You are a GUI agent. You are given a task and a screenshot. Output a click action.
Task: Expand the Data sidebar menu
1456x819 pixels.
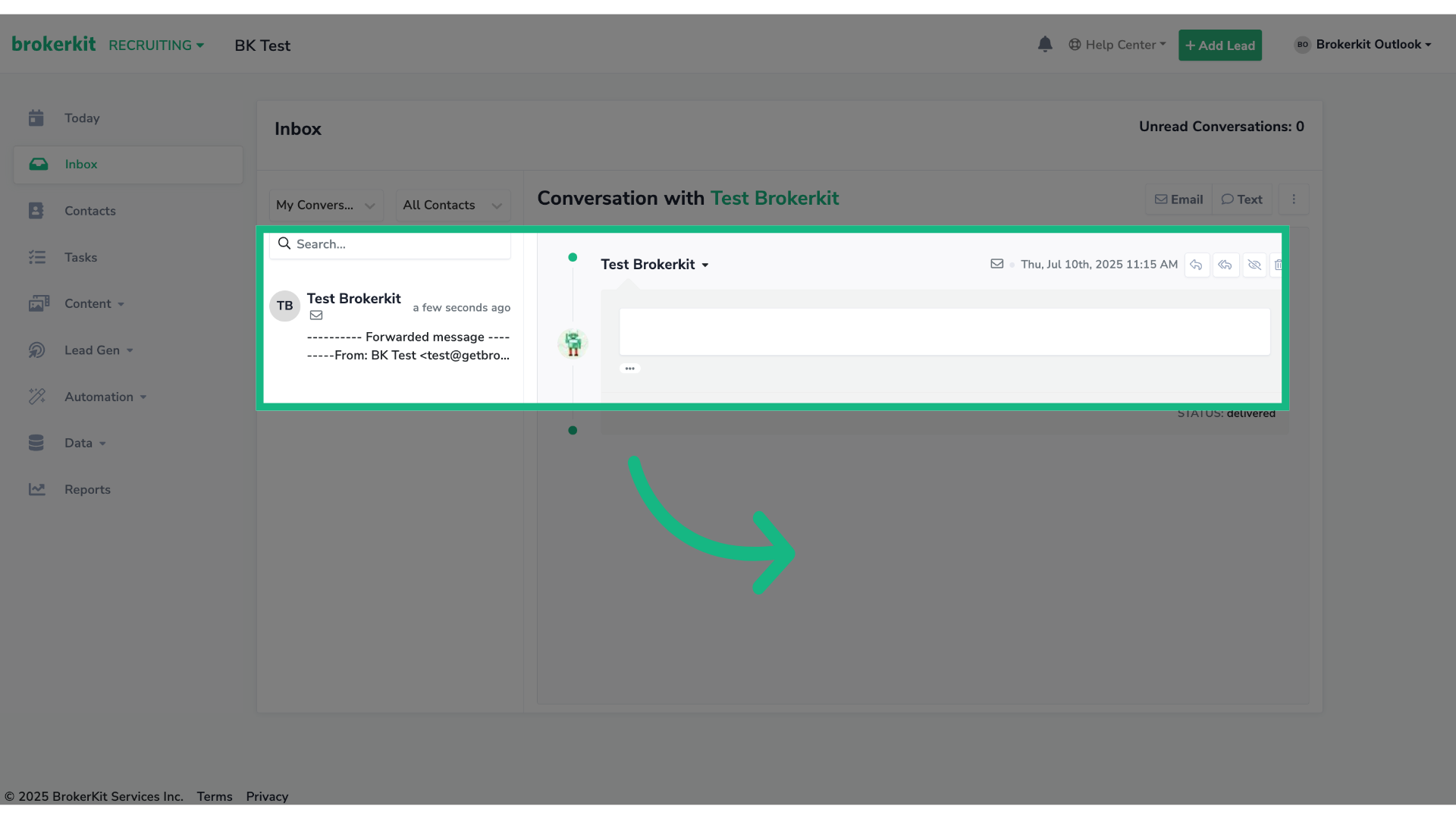coord(85,444)
